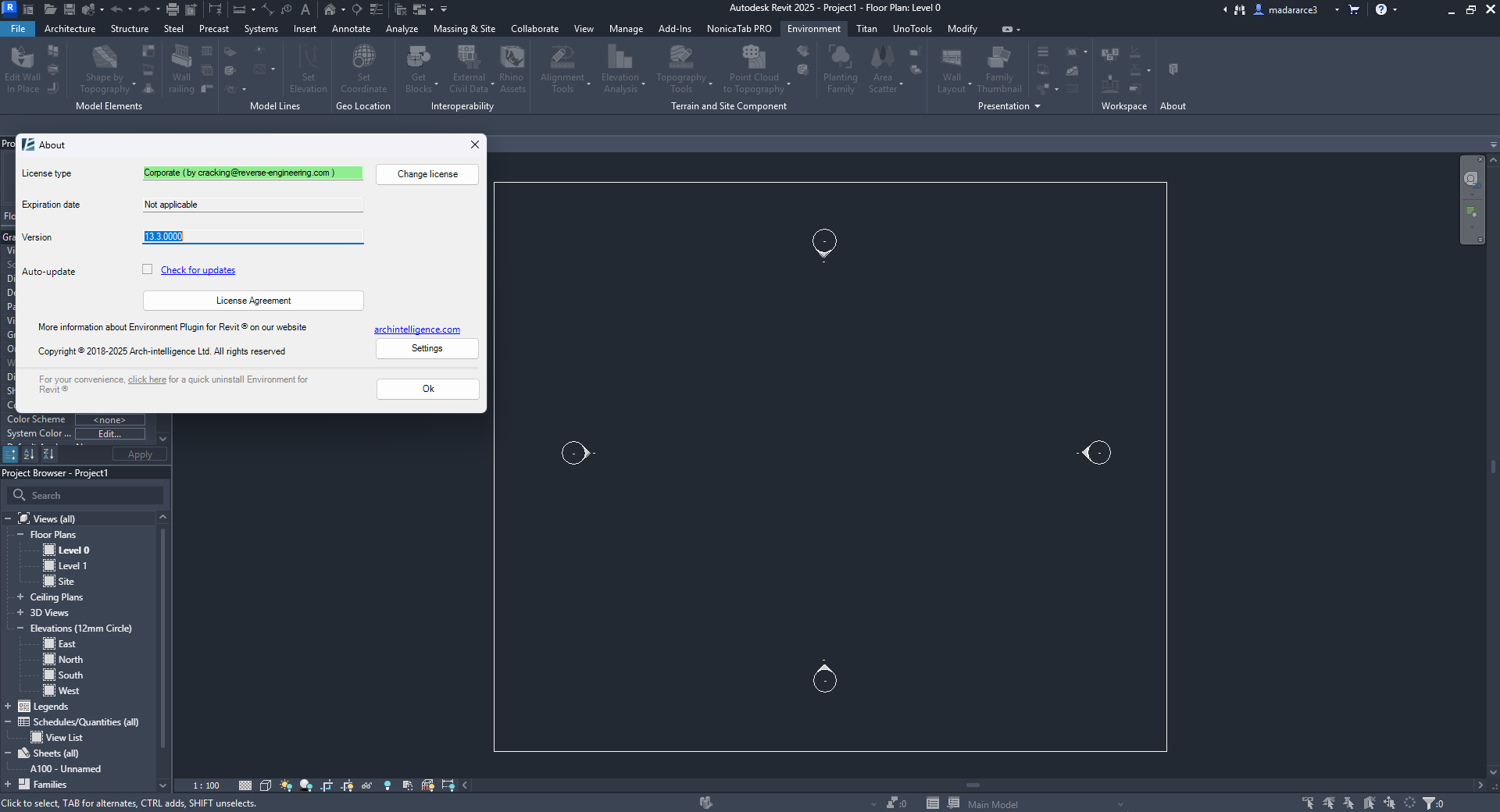Toggle Select Pinned Elements in the status bar
Image resolution: width=1500 pixels, height=812 pixels.
point(1348,803)
